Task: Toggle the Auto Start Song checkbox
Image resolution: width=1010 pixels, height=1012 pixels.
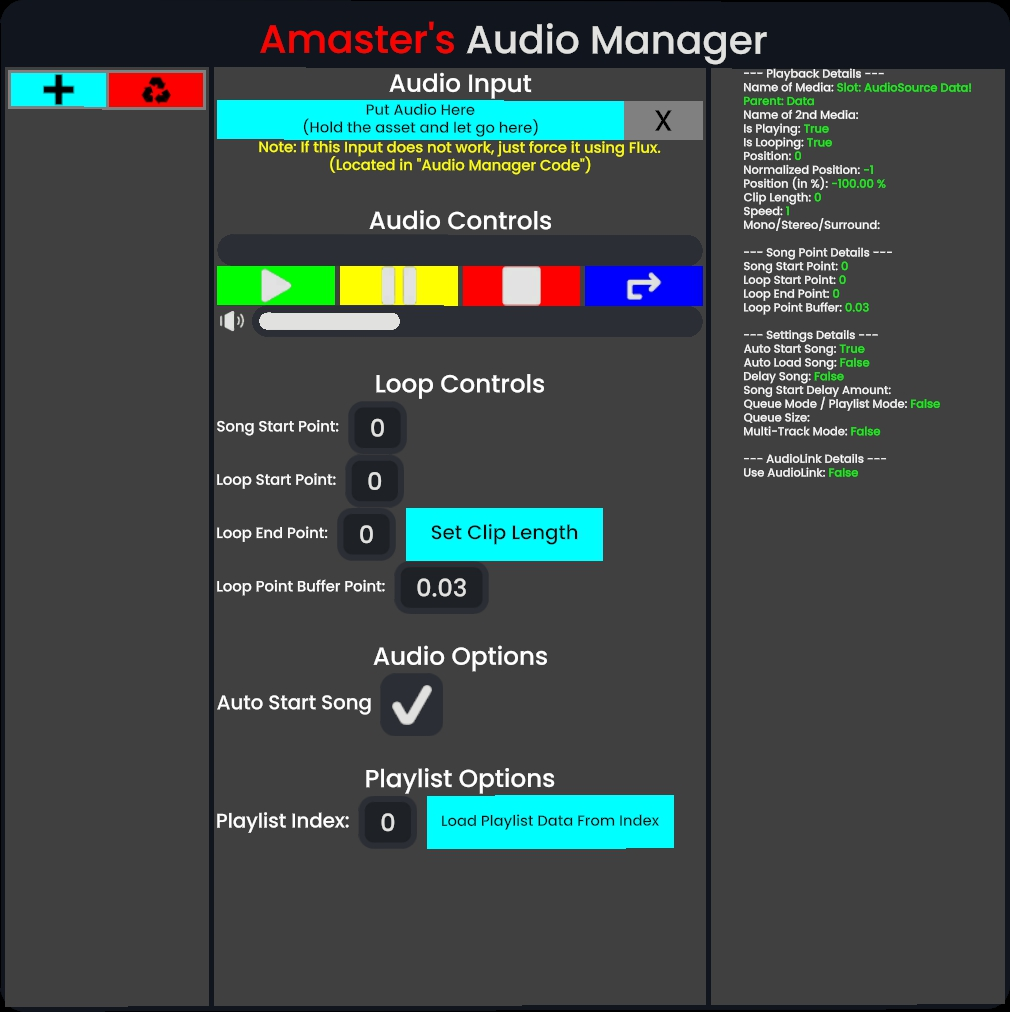Action: coord(411,704)
